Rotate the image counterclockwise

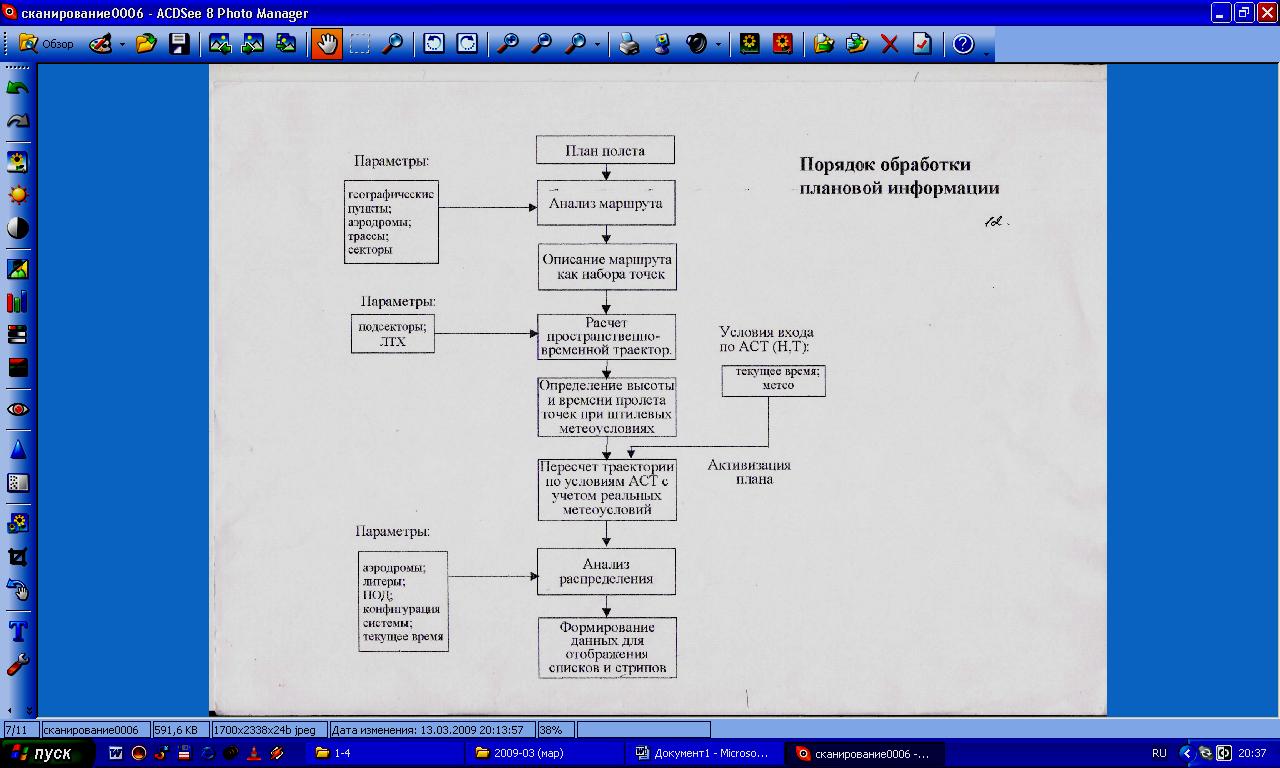point(434,44)
